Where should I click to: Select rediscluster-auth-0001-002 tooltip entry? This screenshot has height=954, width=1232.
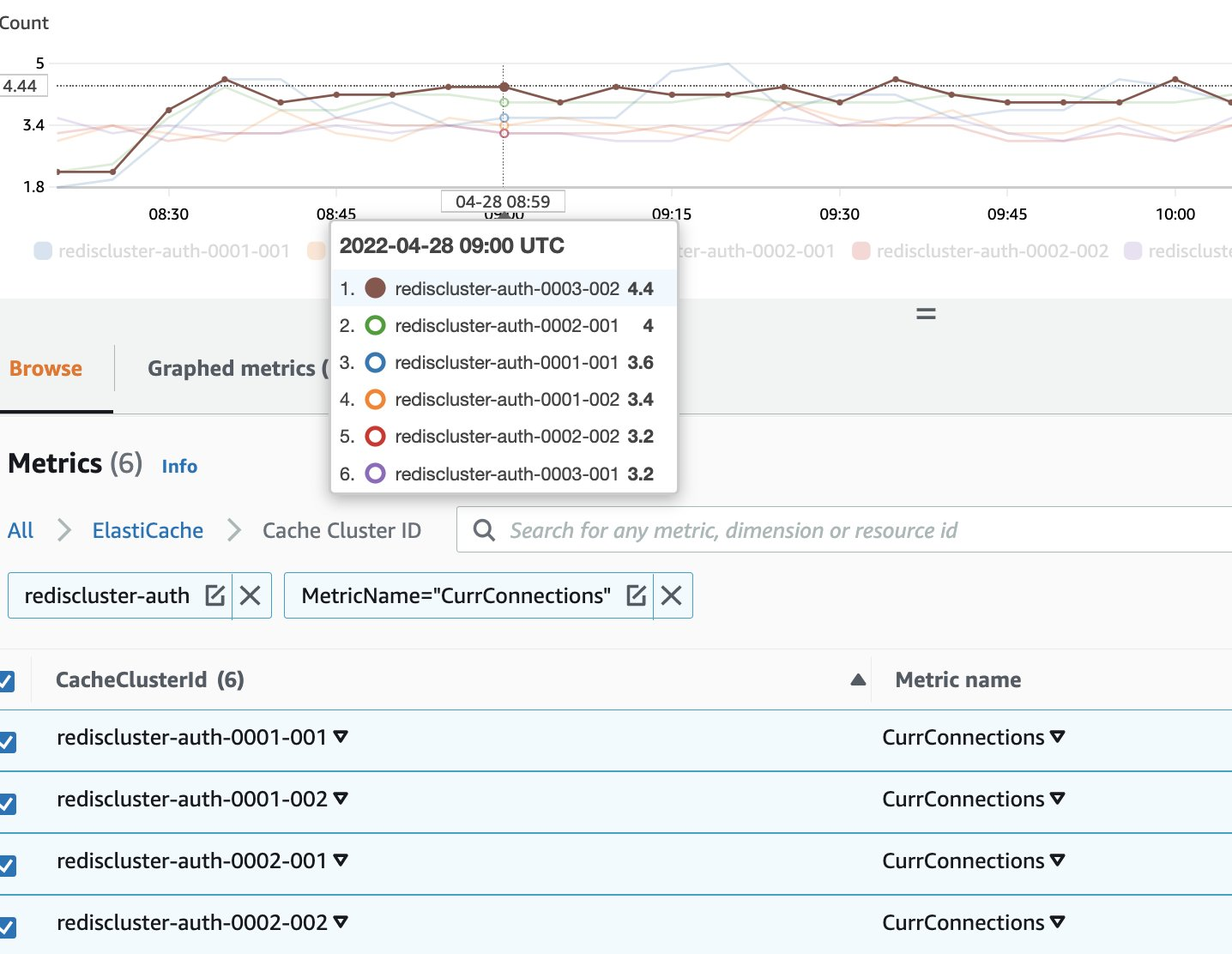504,400
